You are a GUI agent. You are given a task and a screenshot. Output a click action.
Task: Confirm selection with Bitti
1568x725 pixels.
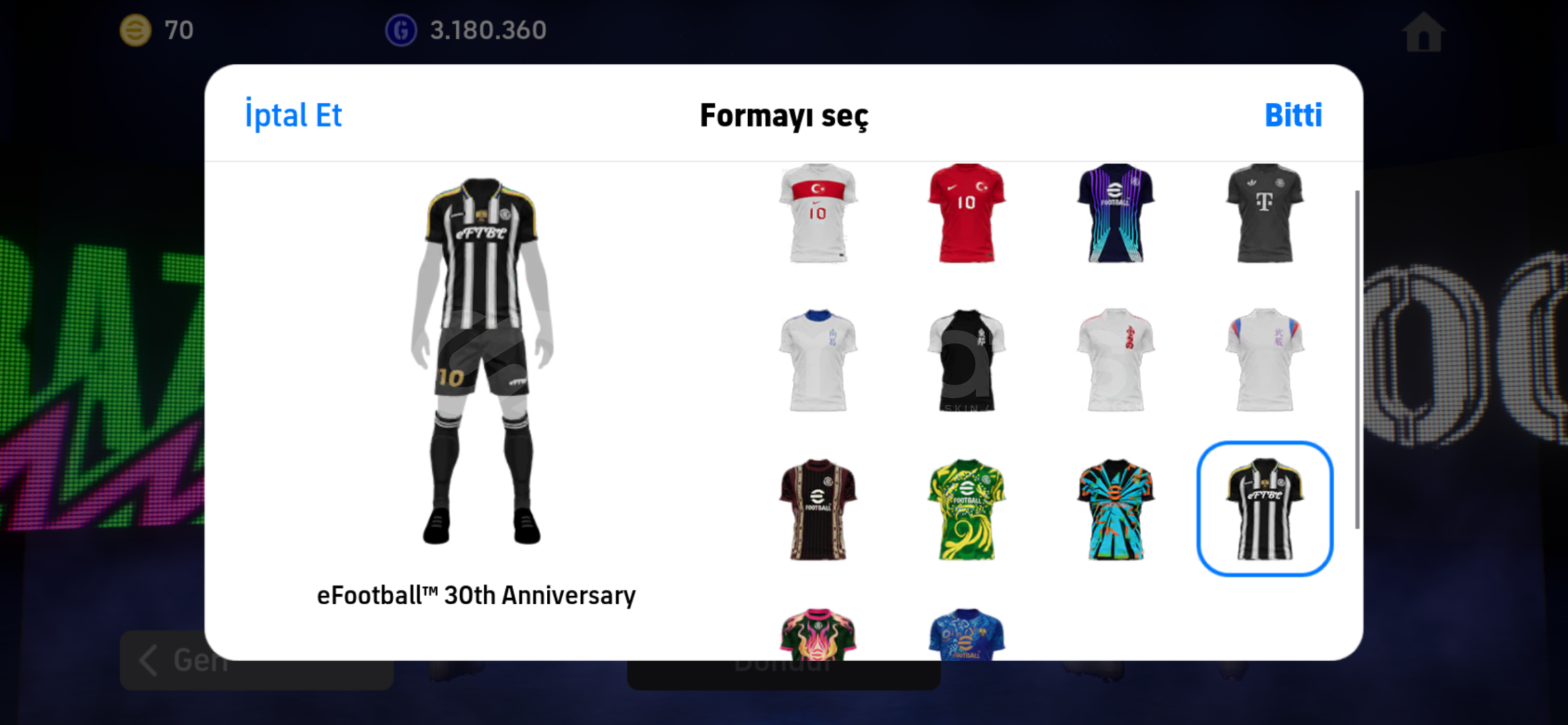point(1293,115)
